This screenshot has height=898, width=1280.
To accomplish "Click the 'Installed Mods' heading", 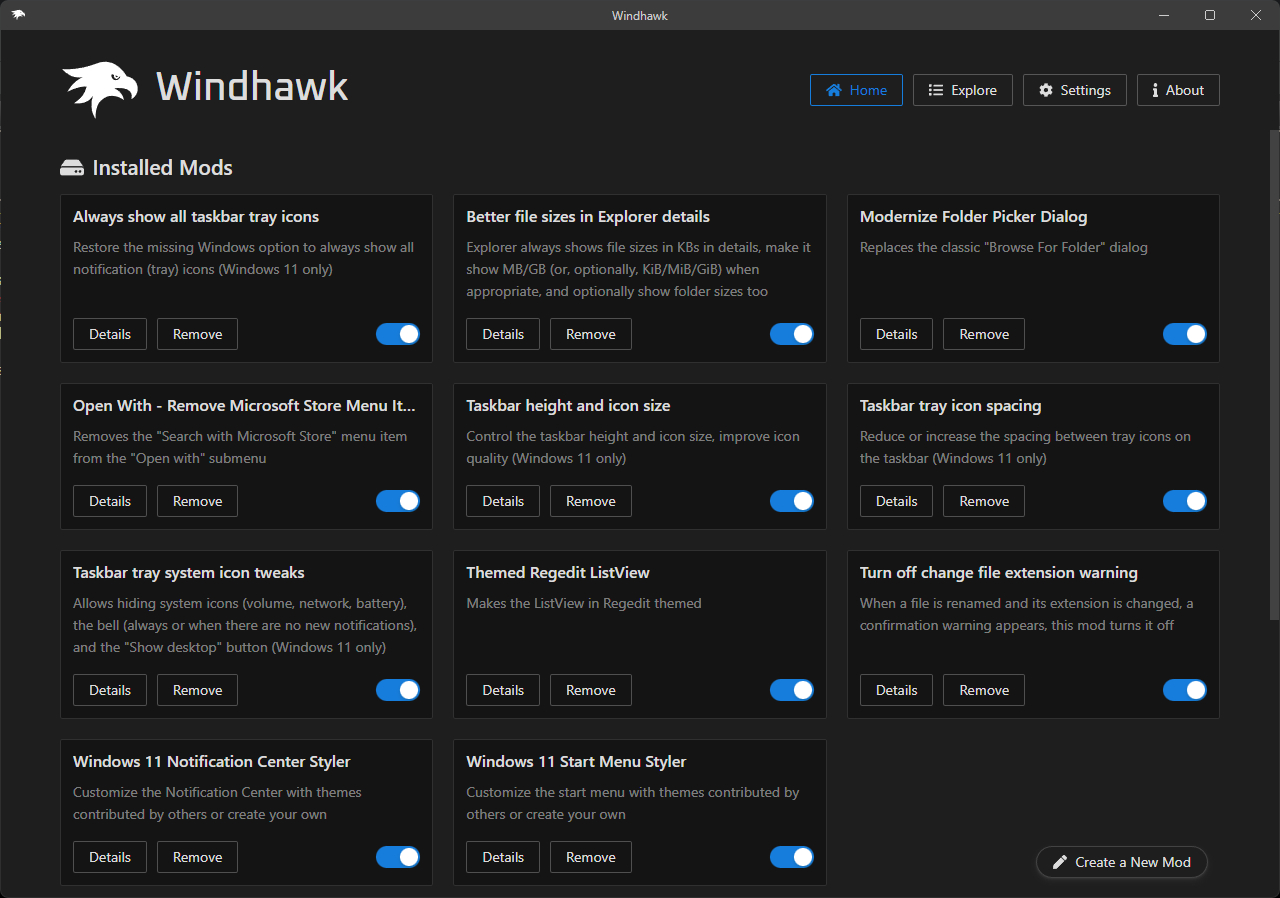I will tap(163, 168).
